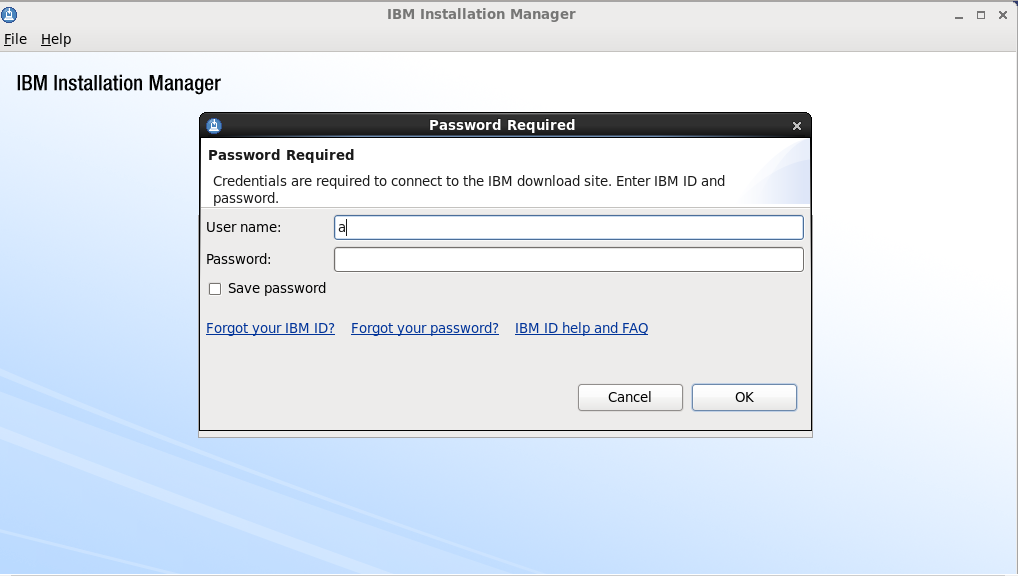
Task: Click the IBM Installation Manager window icon
Action: pos(9,15)
